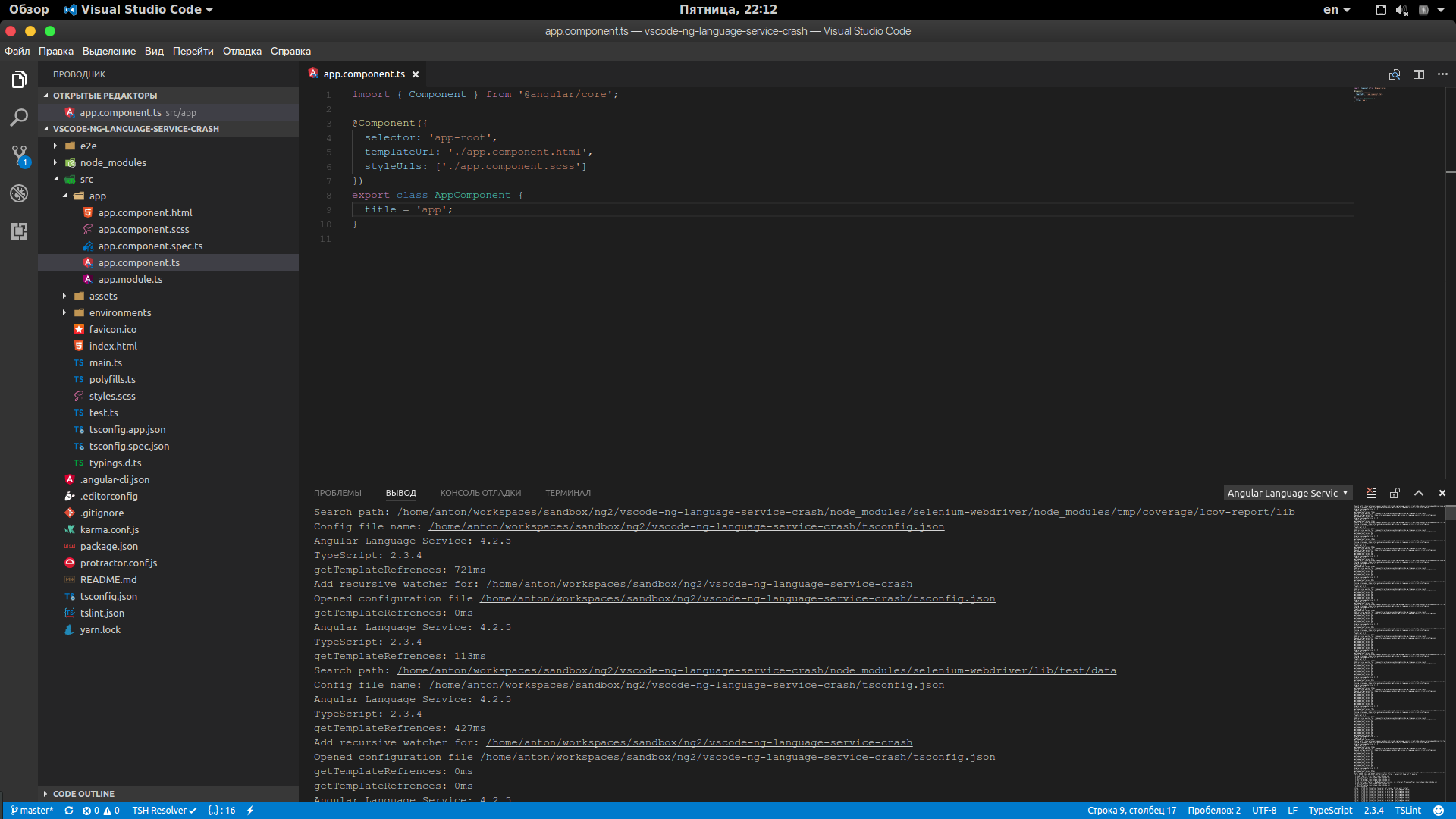
Task: Switch to the КОНСОЛЬ ОТЛАДКИ panel tab
Action: [481, 493]
